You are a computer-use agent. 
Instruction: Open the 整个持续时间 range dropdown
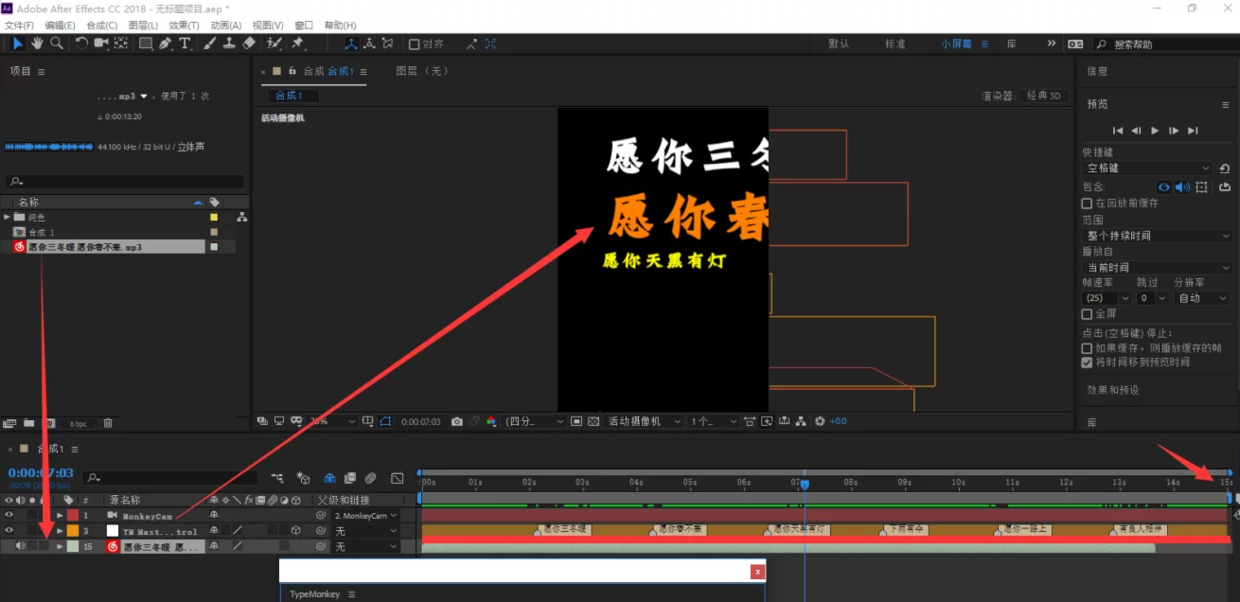click(1158, 236)
